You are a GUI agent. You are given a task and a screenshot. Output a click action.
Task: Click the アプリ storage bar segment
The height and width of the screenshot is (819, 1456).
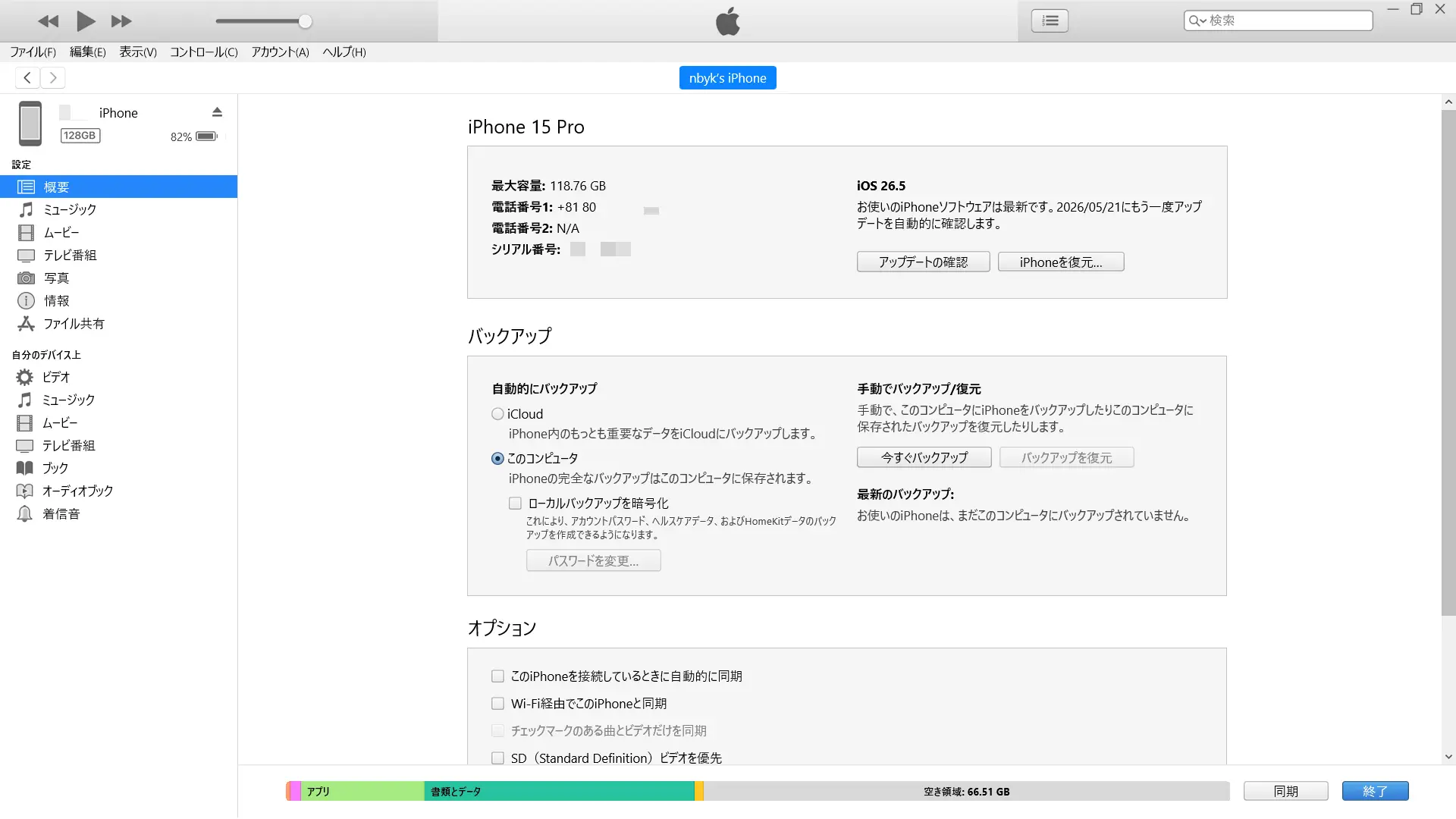point(362,791)
